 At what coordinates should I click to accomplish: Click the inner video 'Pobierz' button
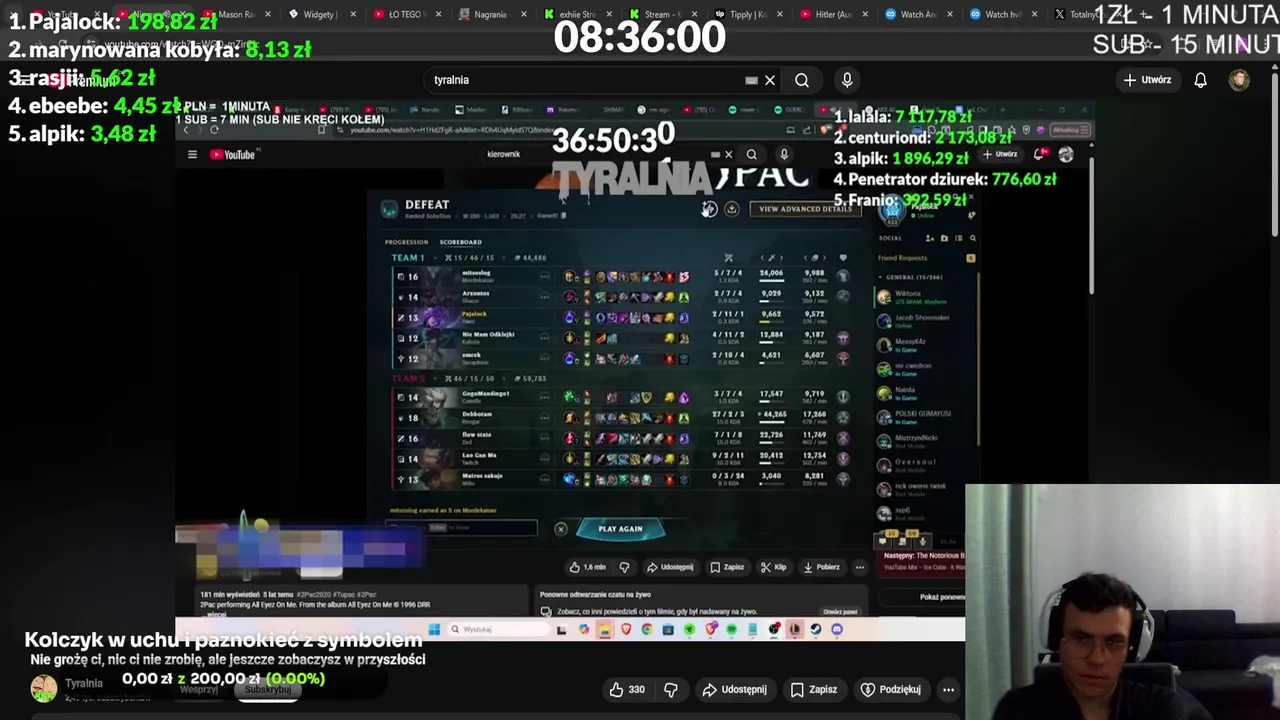[x=821, y=567]
